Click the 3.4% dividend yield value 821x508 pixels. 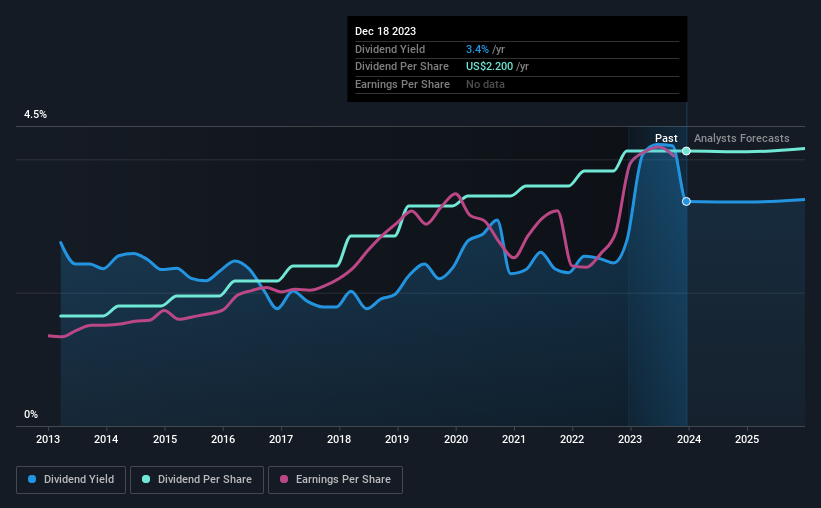(x=477, y=49)
